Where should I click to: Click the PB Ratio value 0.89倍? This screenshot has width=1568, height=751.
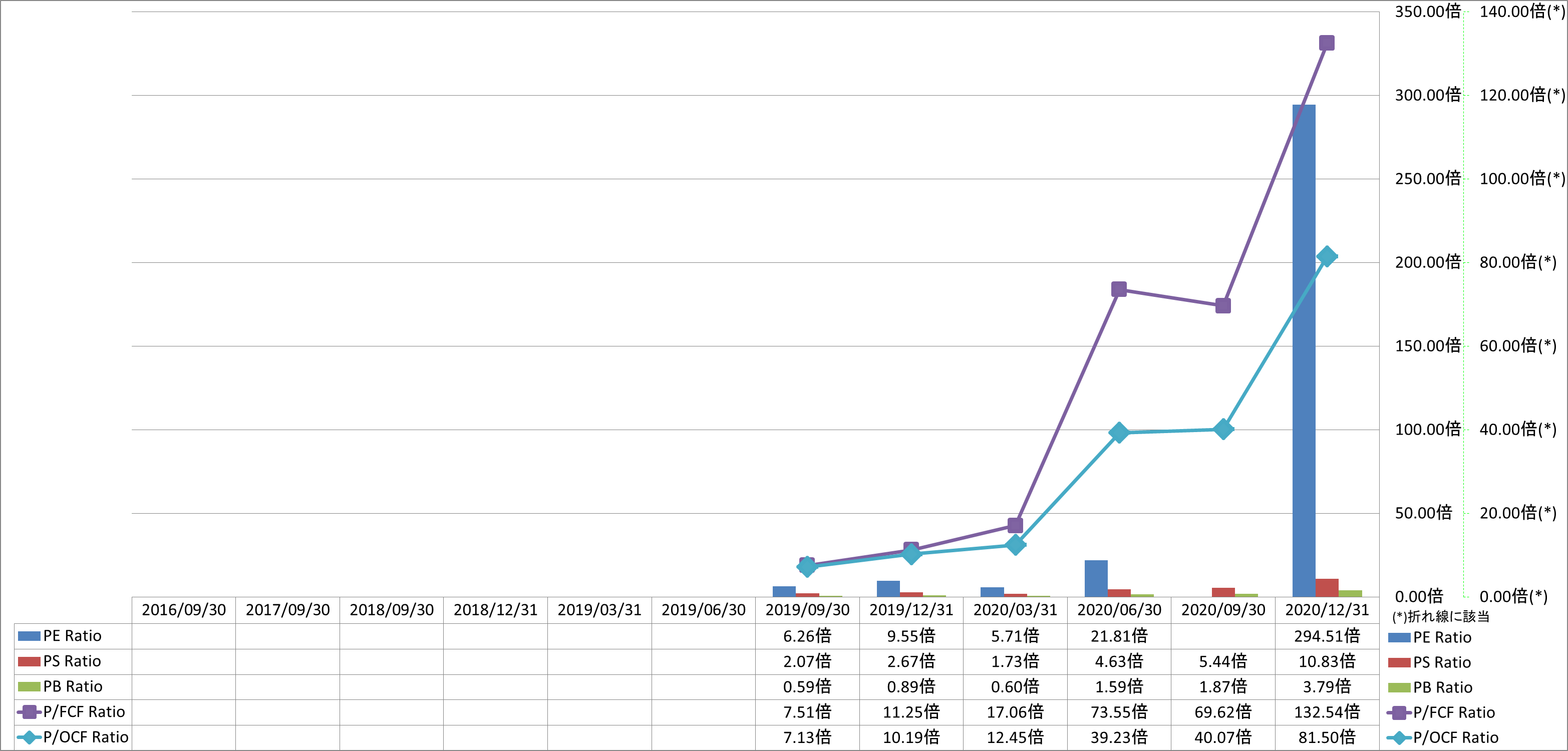pos(911,686)
